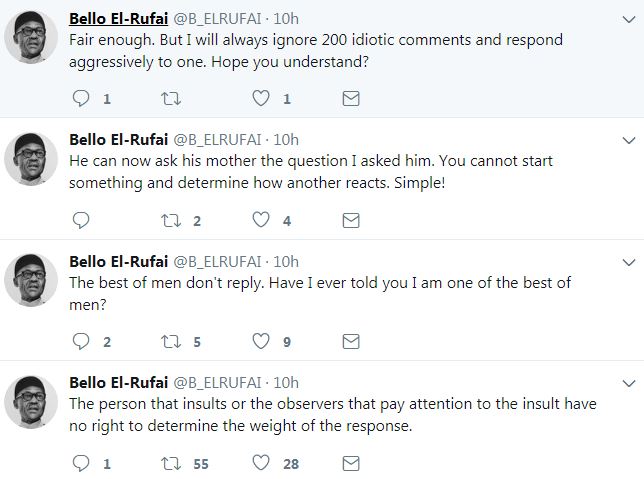Click @B_ELRUFAI handle on last tweet
This screenshot has height=479, width=644.
[x=220, y=382]
